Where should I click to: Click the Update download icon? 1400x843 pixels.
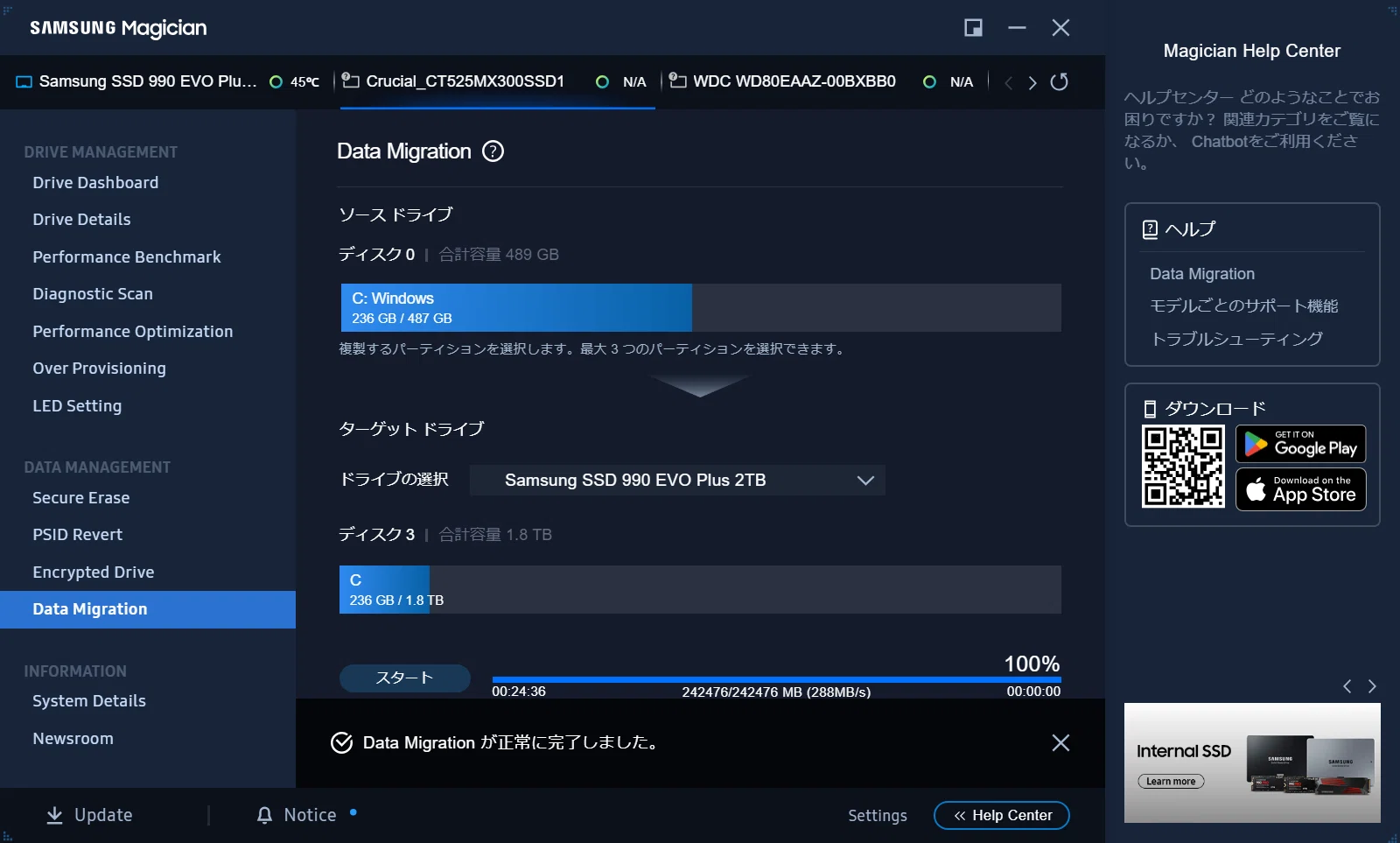(54, 815)
